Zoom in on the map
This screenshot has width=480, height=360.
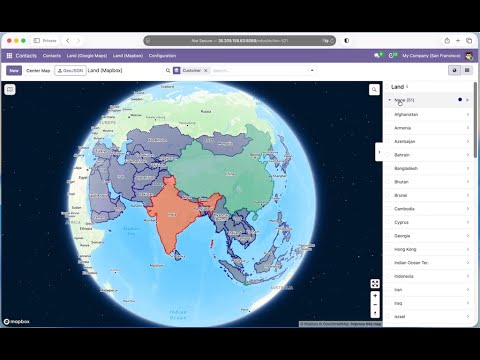375,296
